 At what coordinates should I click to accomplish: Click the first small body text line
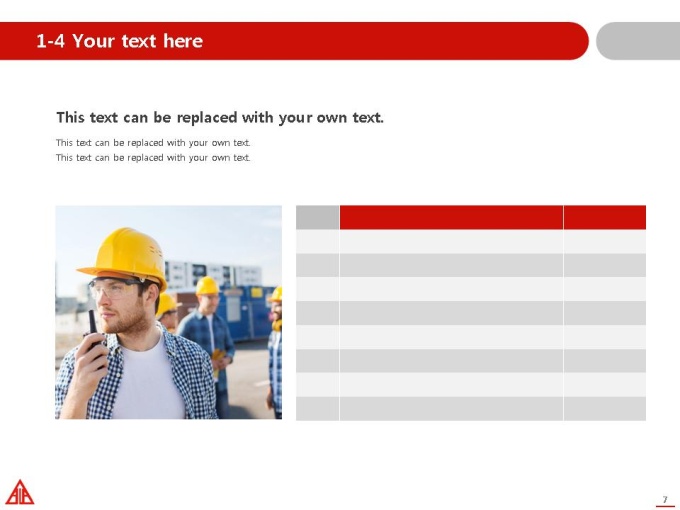pyautogui.click(x=153, y=143)
